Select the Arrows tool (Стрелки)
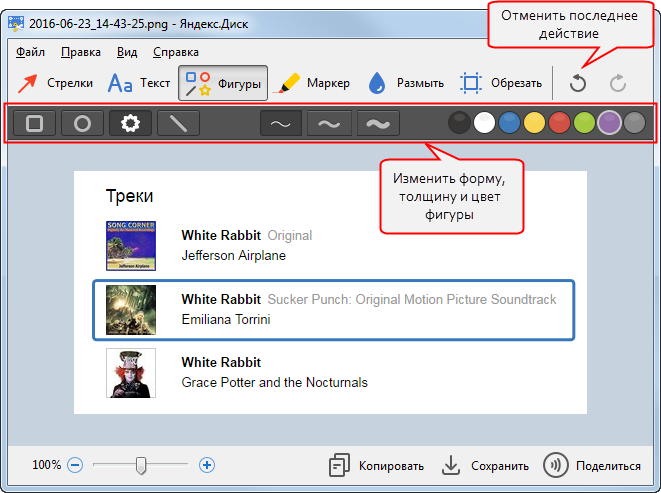The height and width of the screenshot is (493, 661). click(57, 83)
